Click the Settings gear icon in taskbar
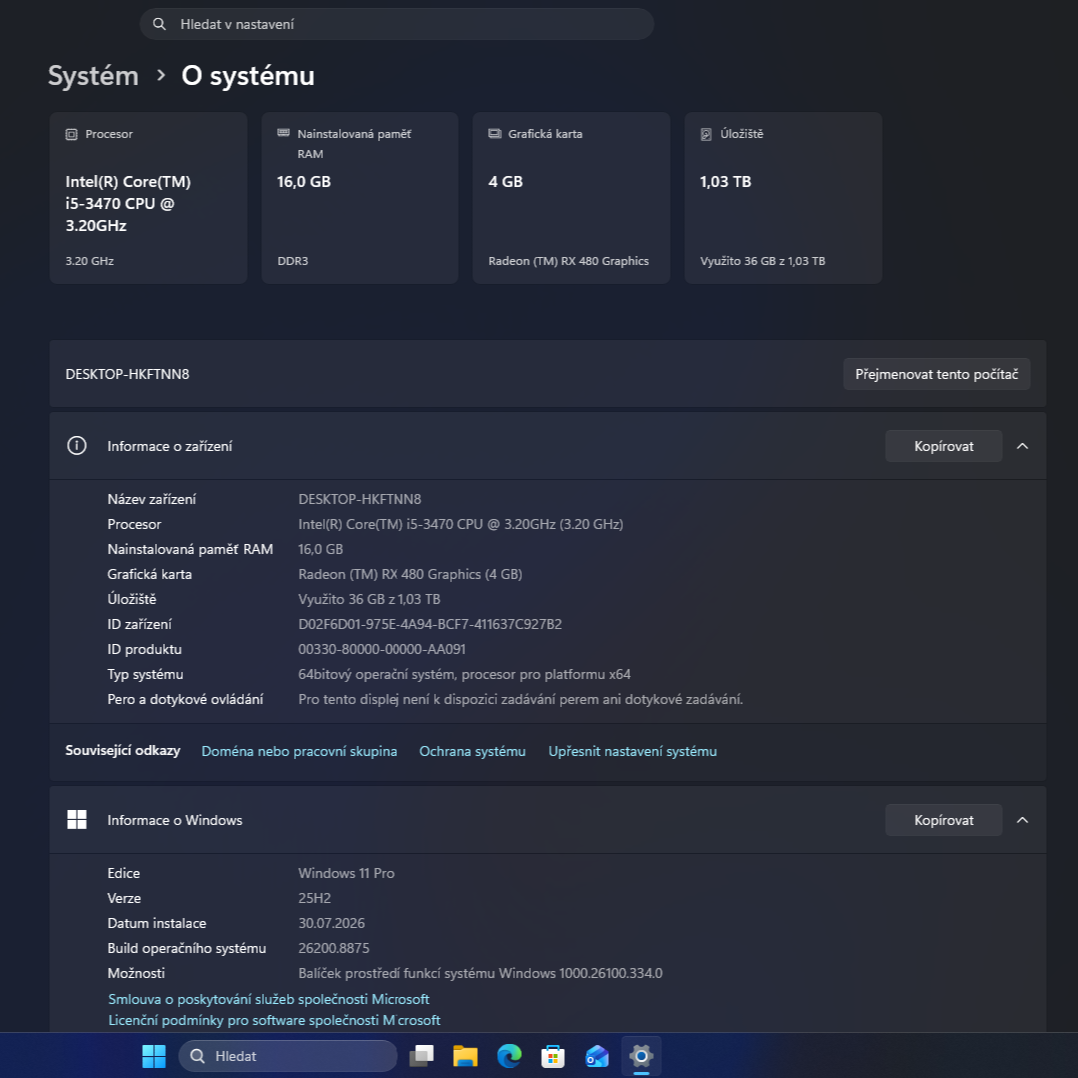 click(x=641, y=1056)
